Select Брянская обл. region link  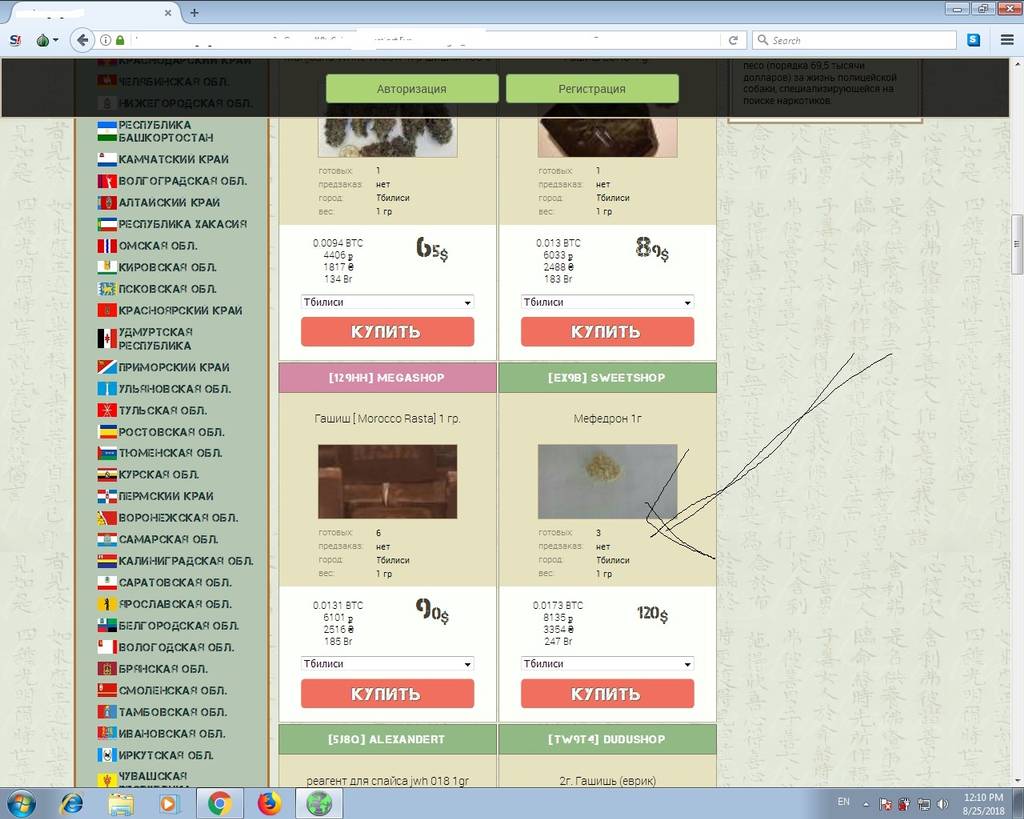tap(163, 669)
